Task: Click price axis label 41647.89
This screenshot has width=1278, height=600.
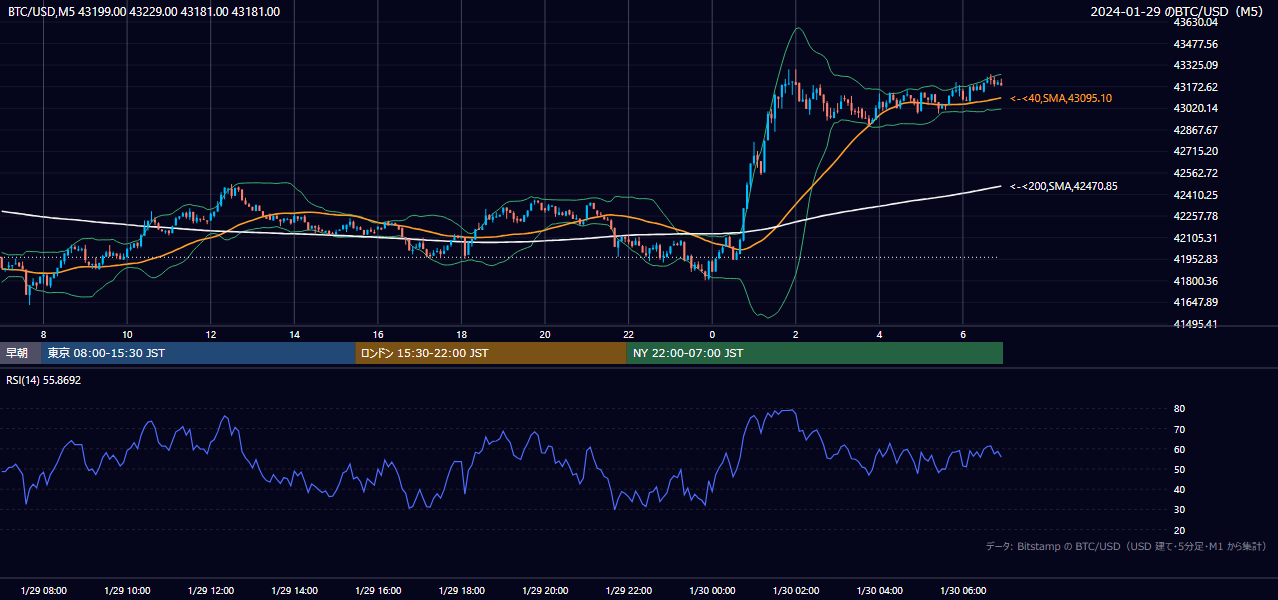Action: [1196, 302]
